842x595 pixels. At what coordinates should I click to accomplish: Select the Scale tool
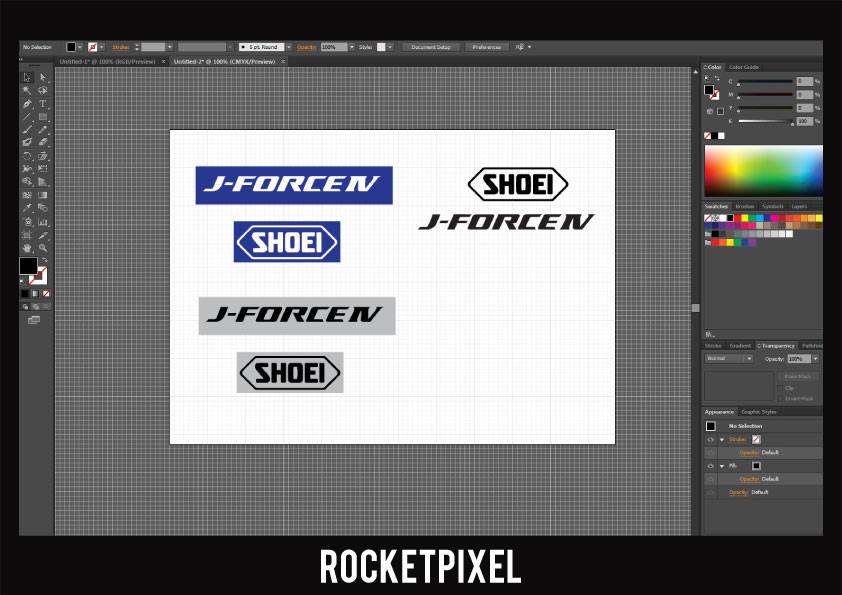coord(43,156)
